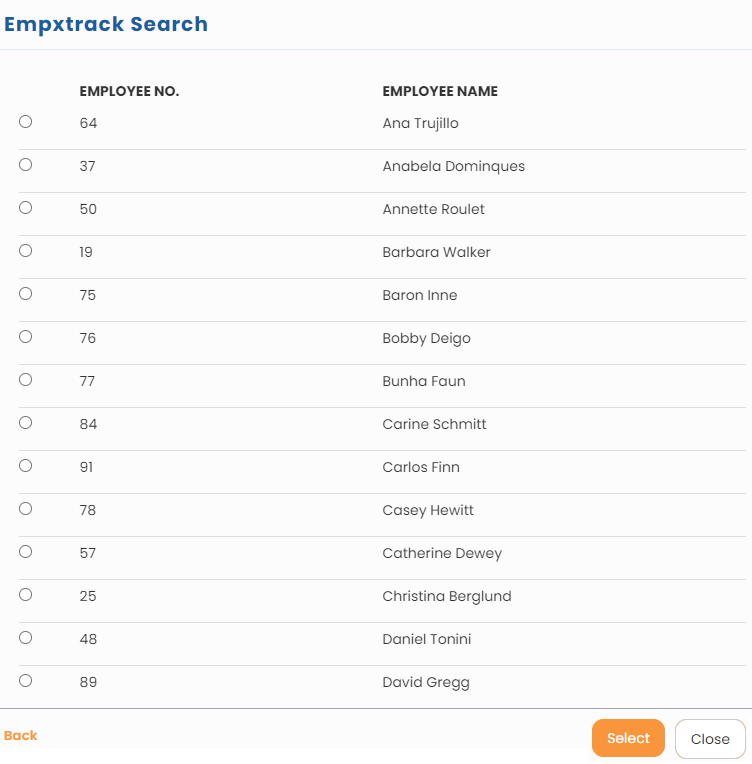Click the Christina Berglund name text
Viewport: 752px width, 764px height.
tap(446, 596)
